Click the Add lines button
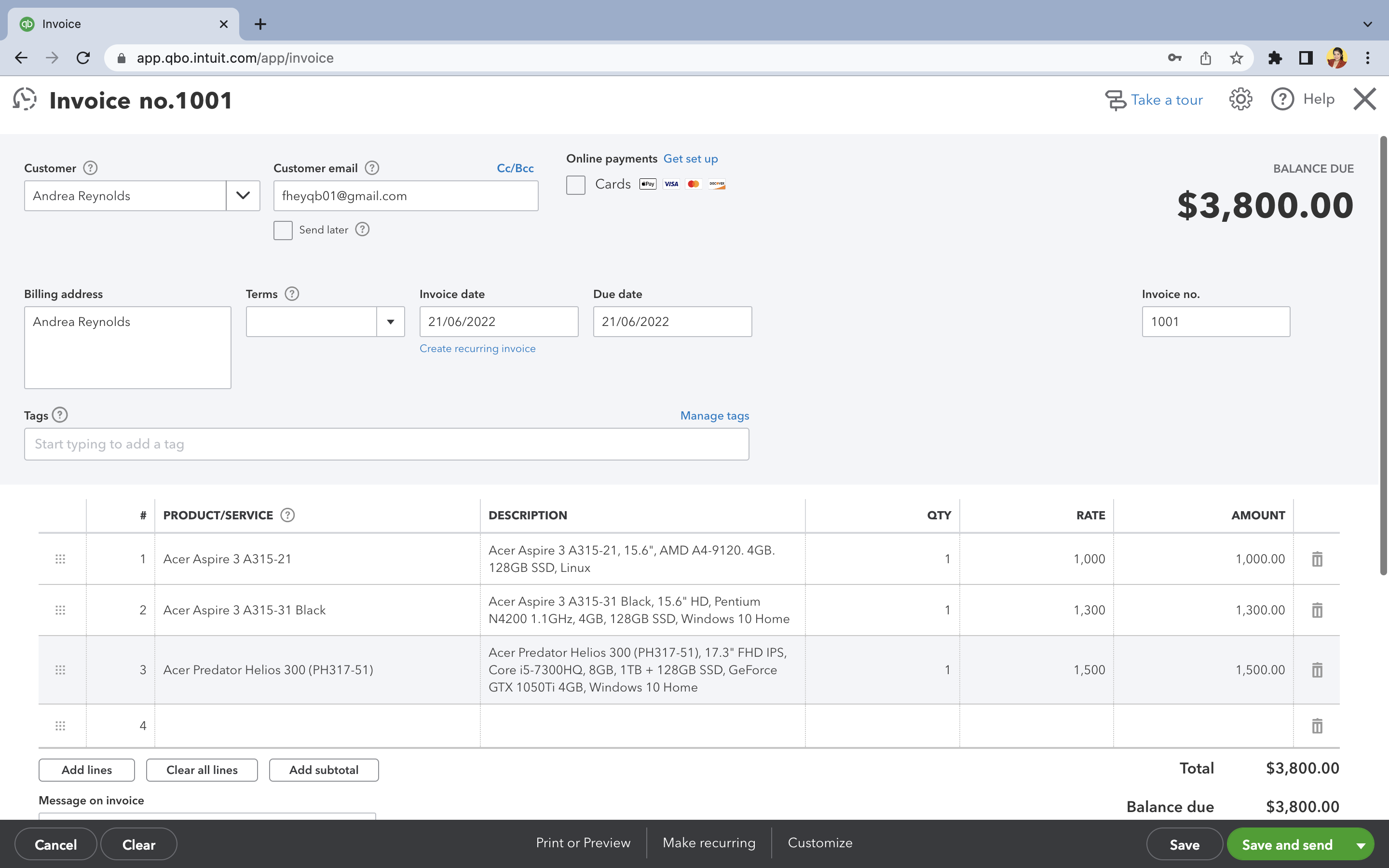Viewport: 1389px width, 868px height. pos(87,770)
